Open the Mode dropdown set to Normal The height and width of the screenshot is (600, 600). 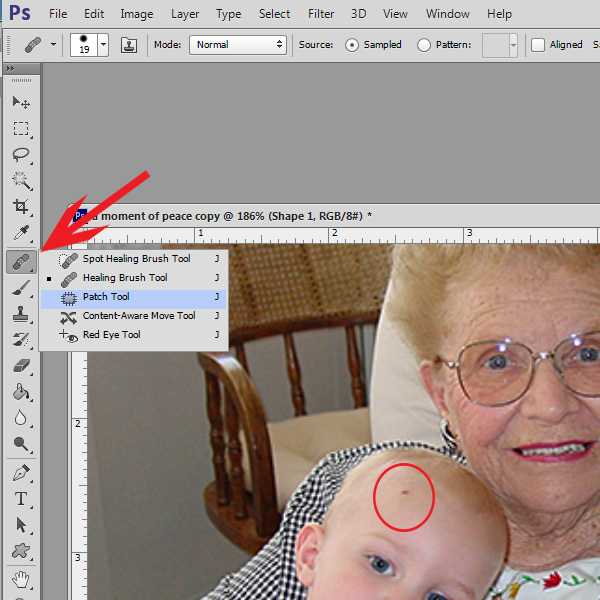(x=238, y=45)
